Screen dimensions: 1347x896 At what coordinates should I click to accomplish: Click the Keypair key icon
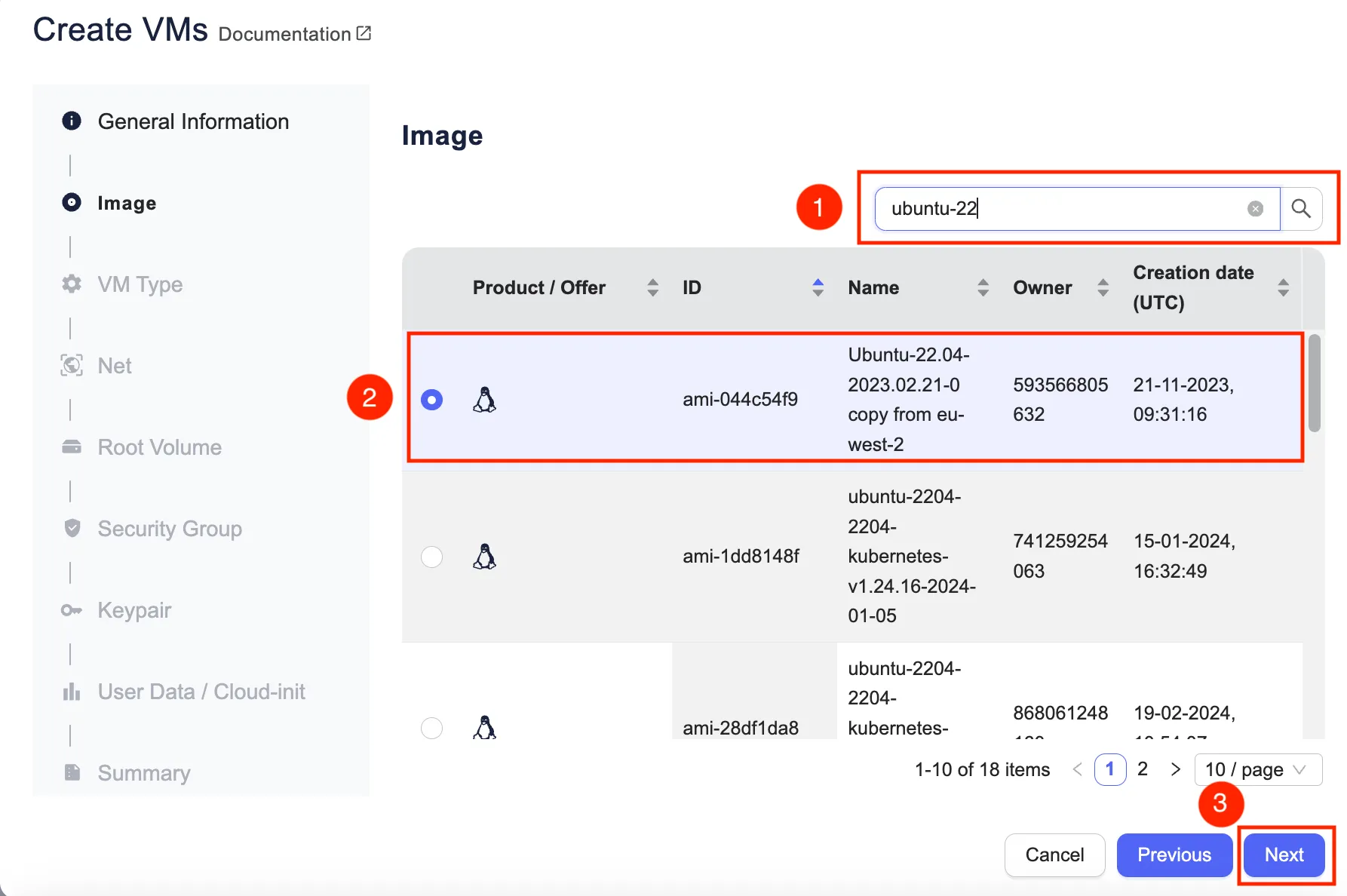[72, 610]
